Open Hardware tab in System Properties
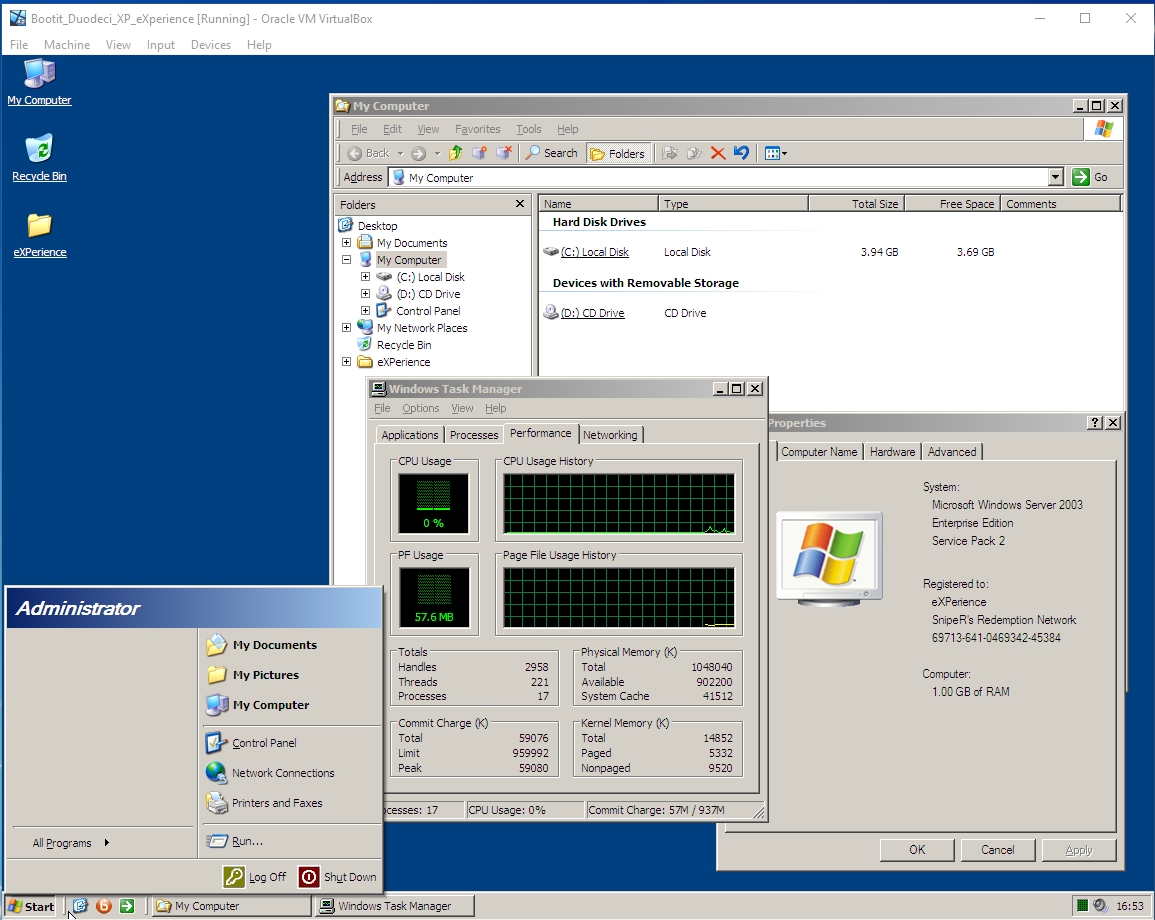 point(892,452)
